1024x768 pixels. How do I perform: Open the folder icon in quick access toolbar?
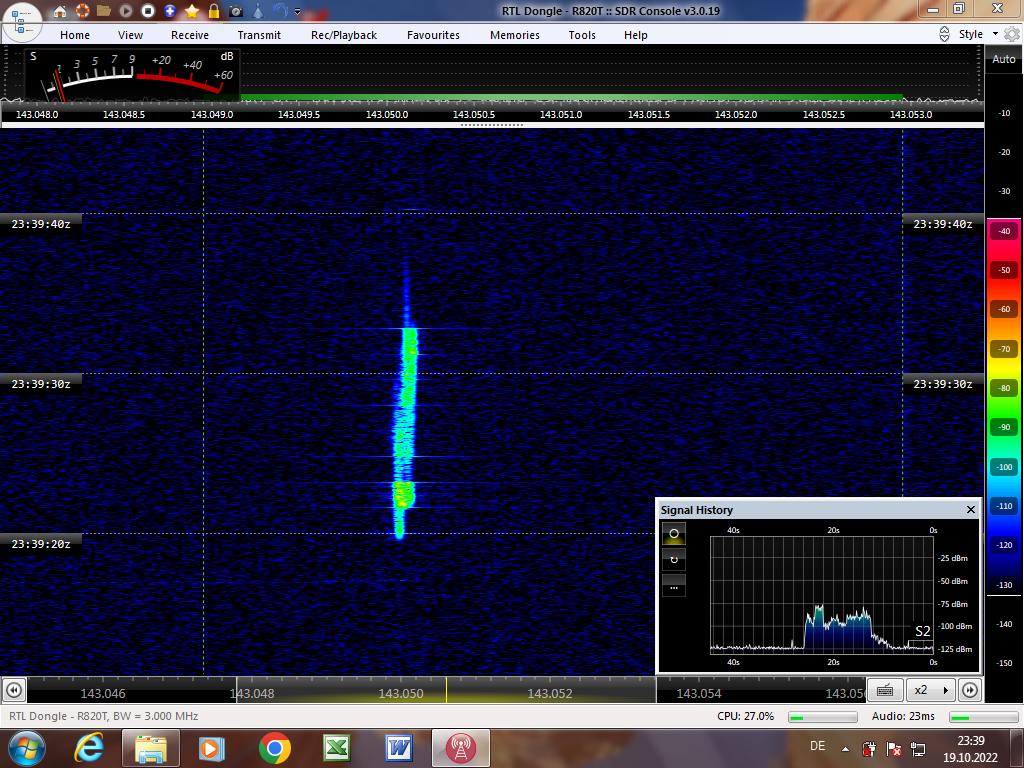(103, 10)
